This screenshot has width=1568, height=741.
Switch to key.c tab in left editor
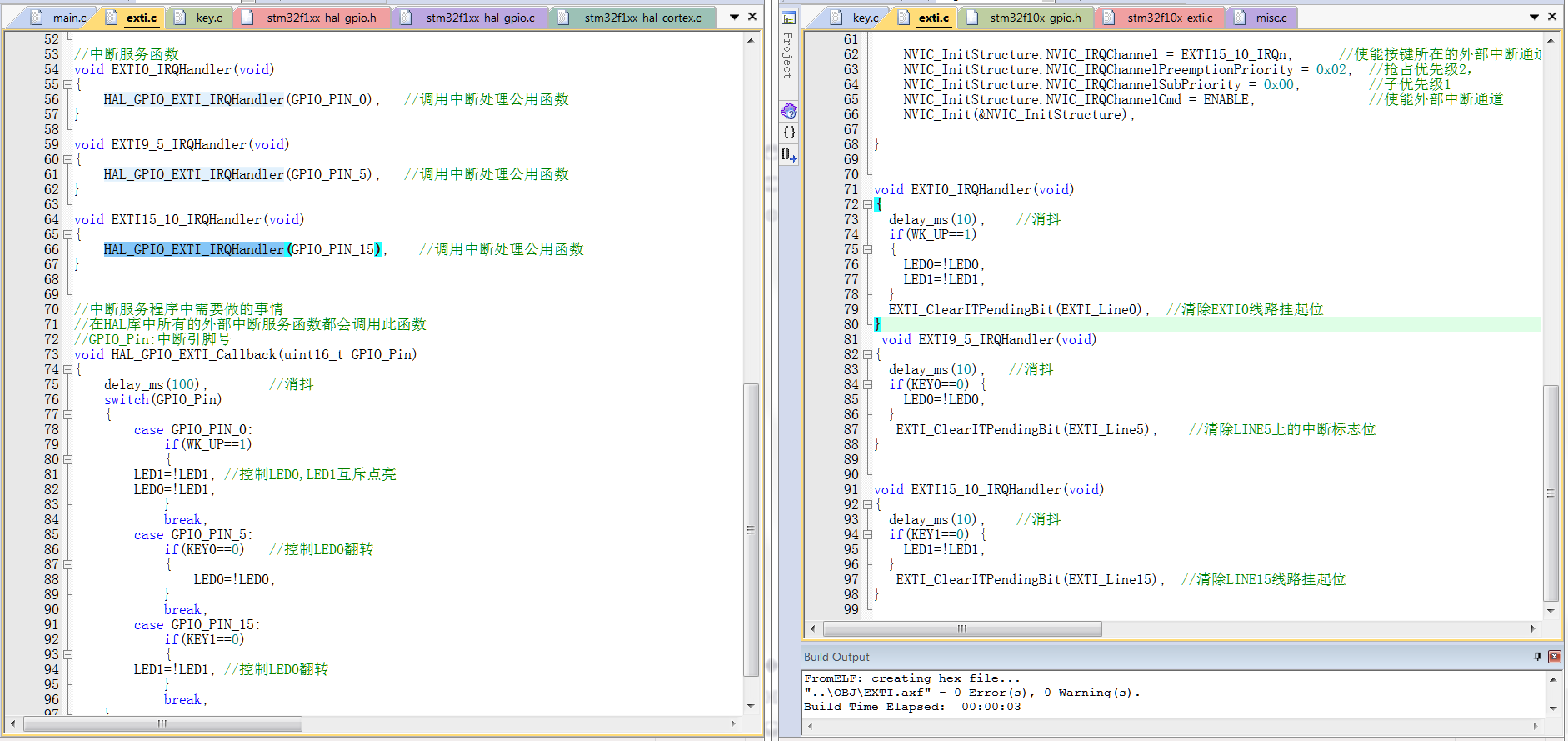201,18
